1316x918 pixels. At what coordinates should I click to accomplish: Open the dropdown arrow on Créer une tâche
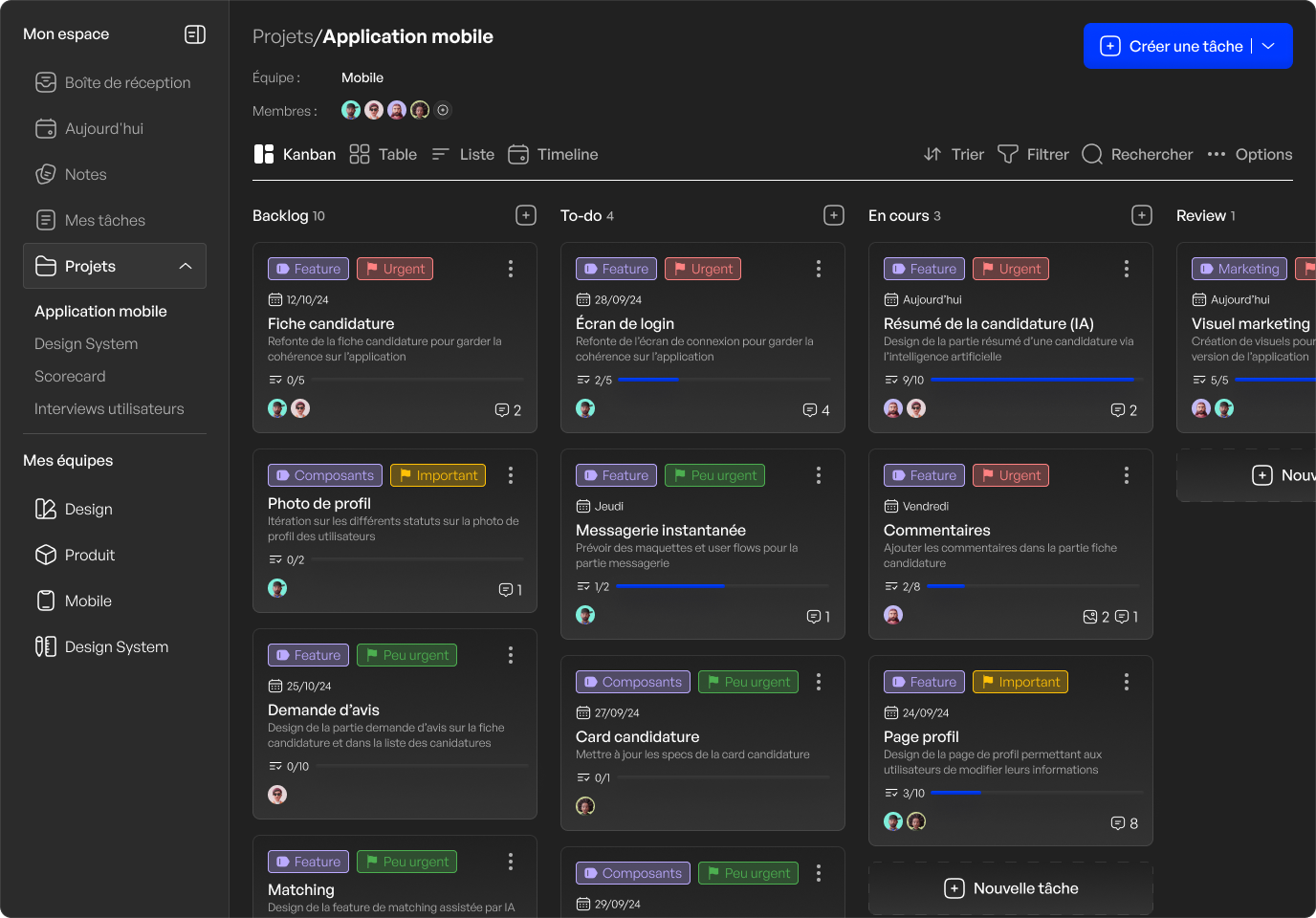pos(1268,46)
